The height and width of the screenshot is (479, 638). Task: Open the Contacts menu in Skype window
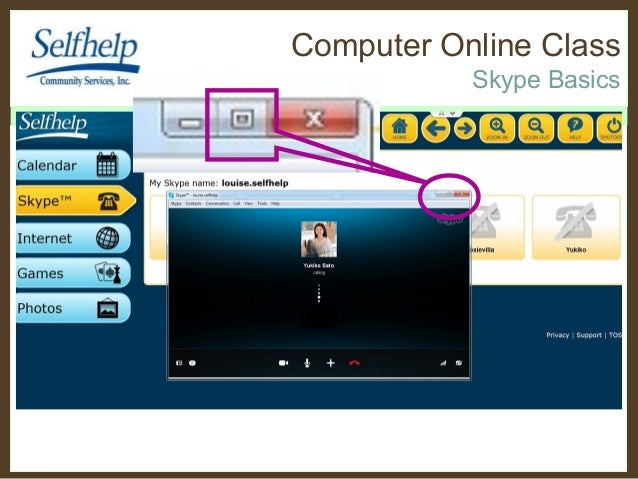coord(194,203)
